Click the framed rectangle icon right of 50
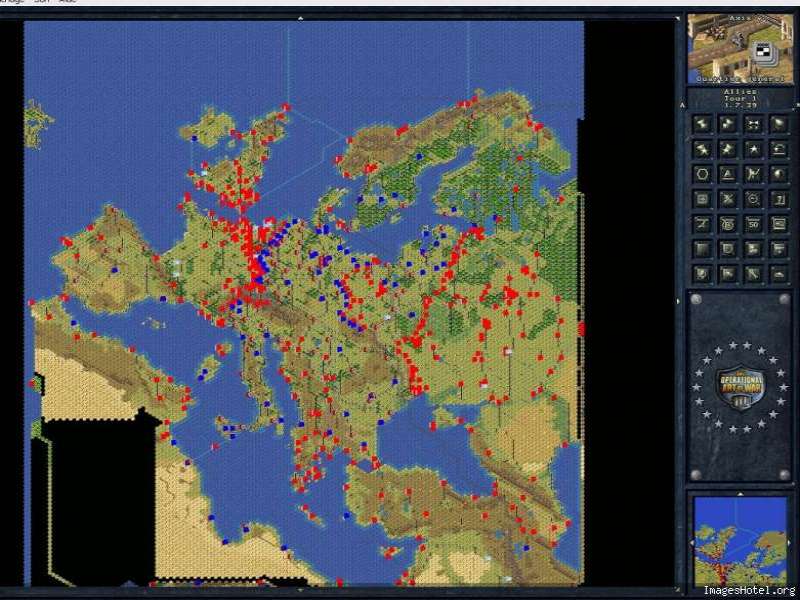This screenshot has height=600, width=800. [779, 224]
